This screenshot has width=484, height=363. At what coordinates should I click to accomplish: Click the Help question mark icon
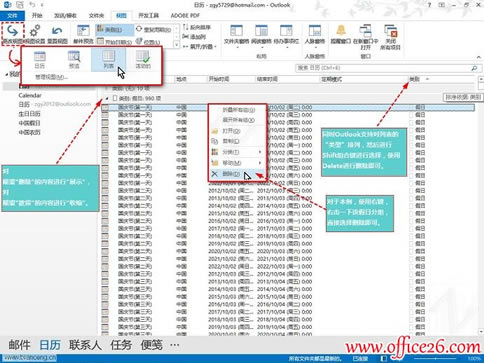(x=429, y=5)
